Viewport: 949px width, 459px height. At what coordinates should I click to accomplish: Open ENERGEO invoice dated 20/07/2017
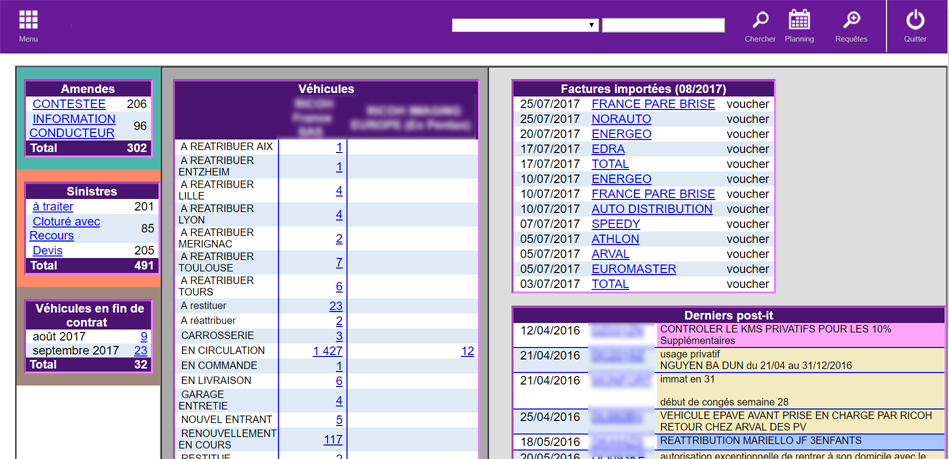[621, 134]
